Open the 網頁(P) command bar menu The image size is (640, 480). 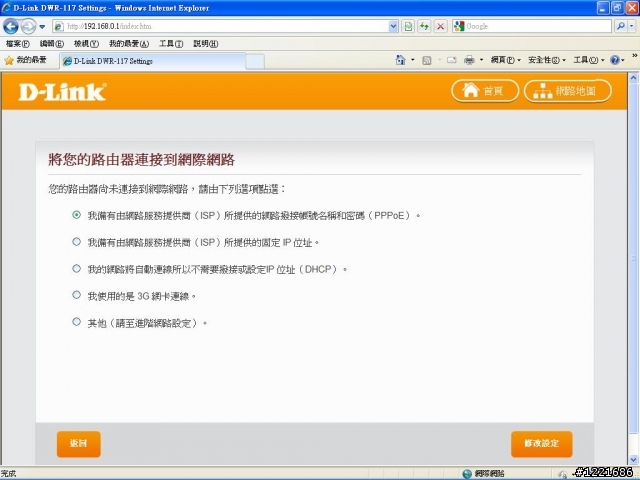coord(506,60)
